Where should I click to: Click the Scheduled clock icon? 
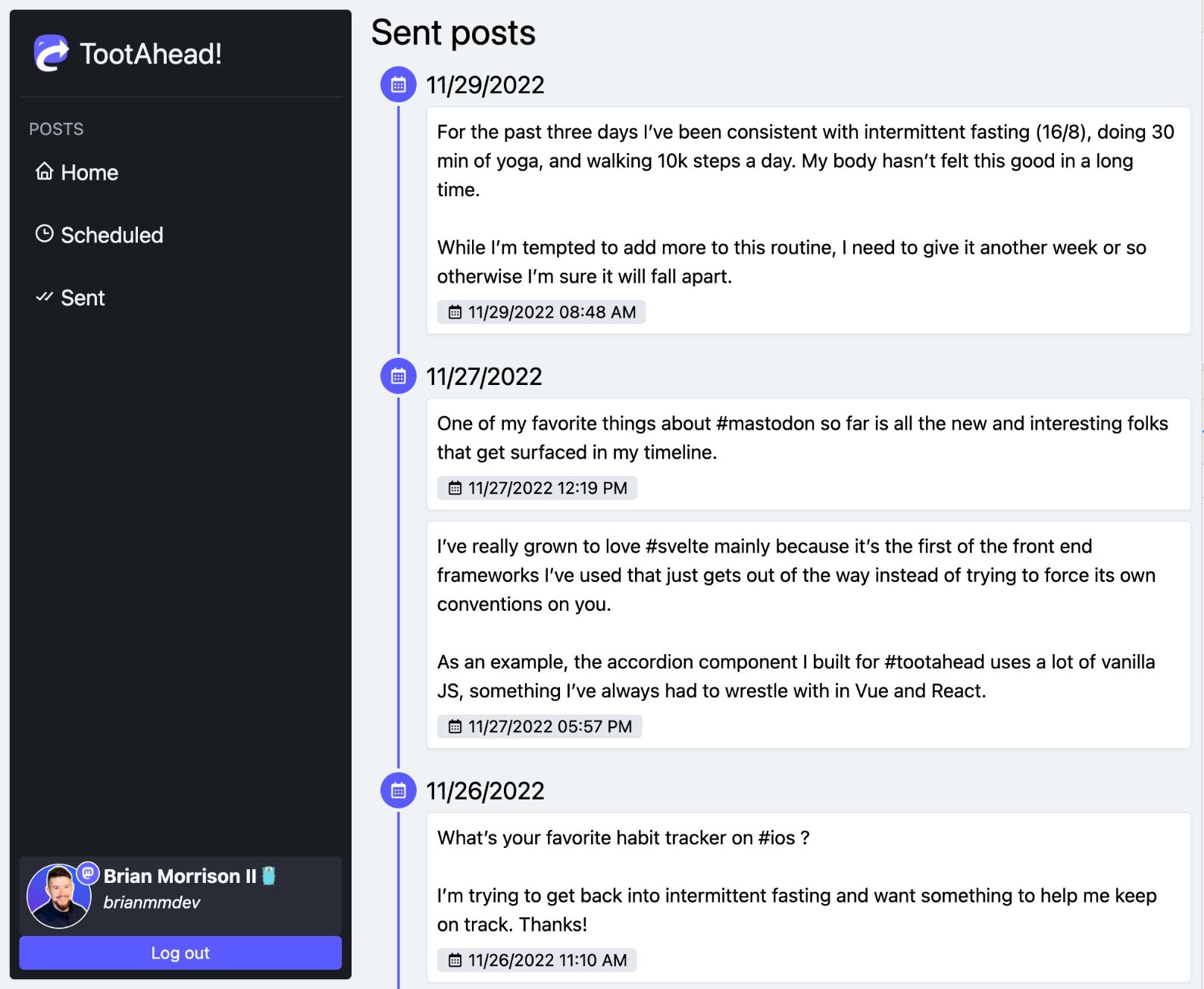45,234
